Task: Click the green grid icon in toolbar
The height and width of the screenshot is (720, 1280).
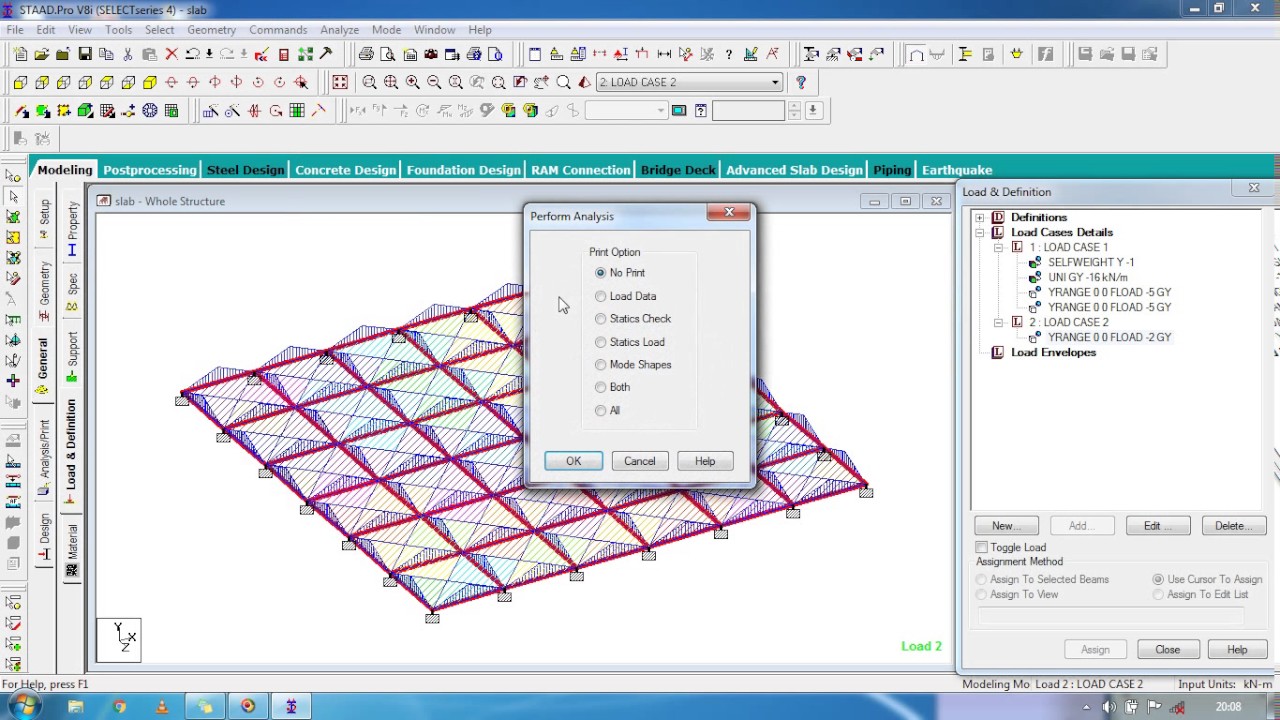Action: coord(297,111)
